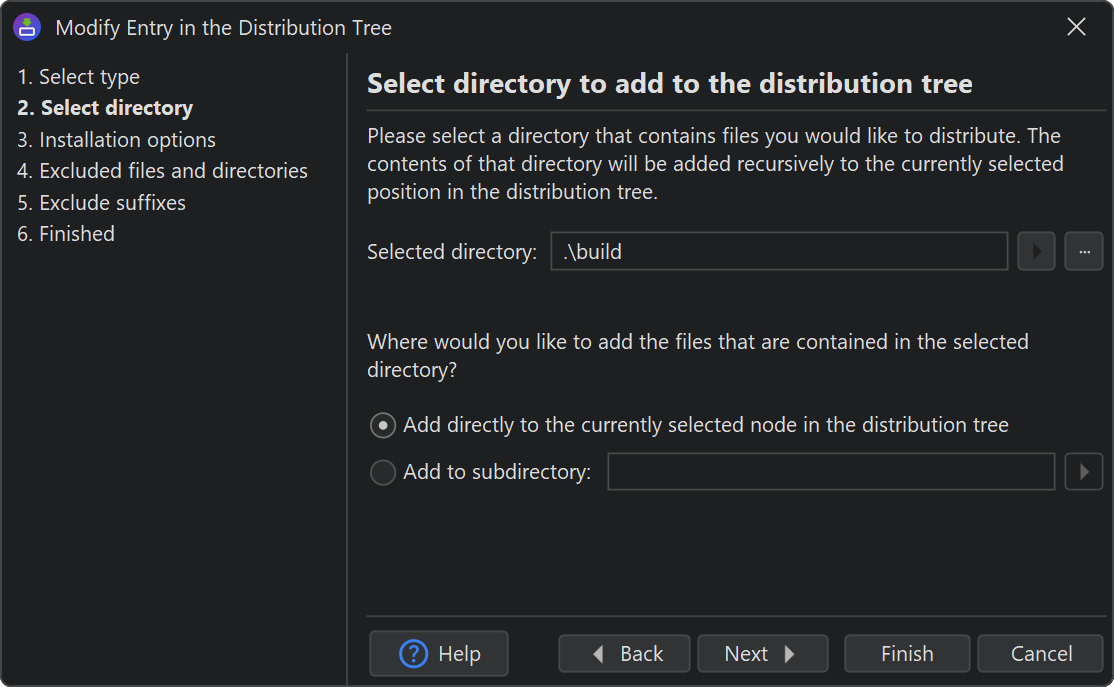Image resolution: width=1114 pixels, height=687 pixels.
Task: Click in the Selected directory text field
Action: [x=778, y=252]
